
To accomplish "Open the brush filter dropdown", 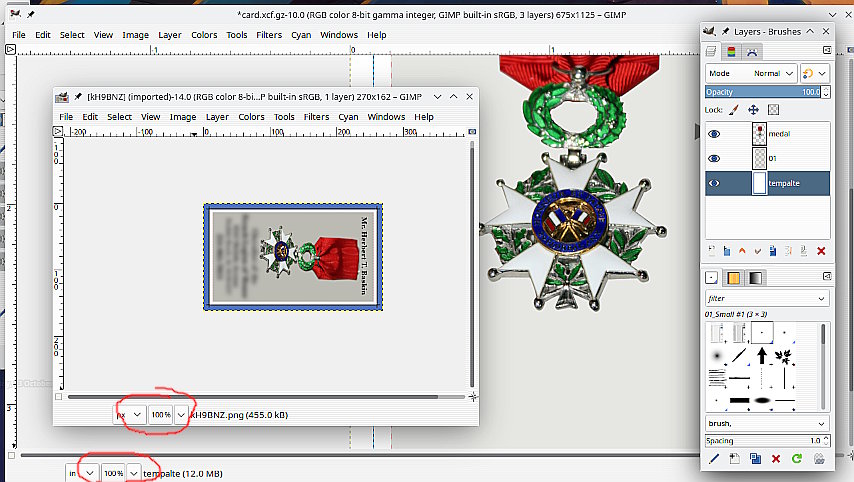I will tap(767, 298).
